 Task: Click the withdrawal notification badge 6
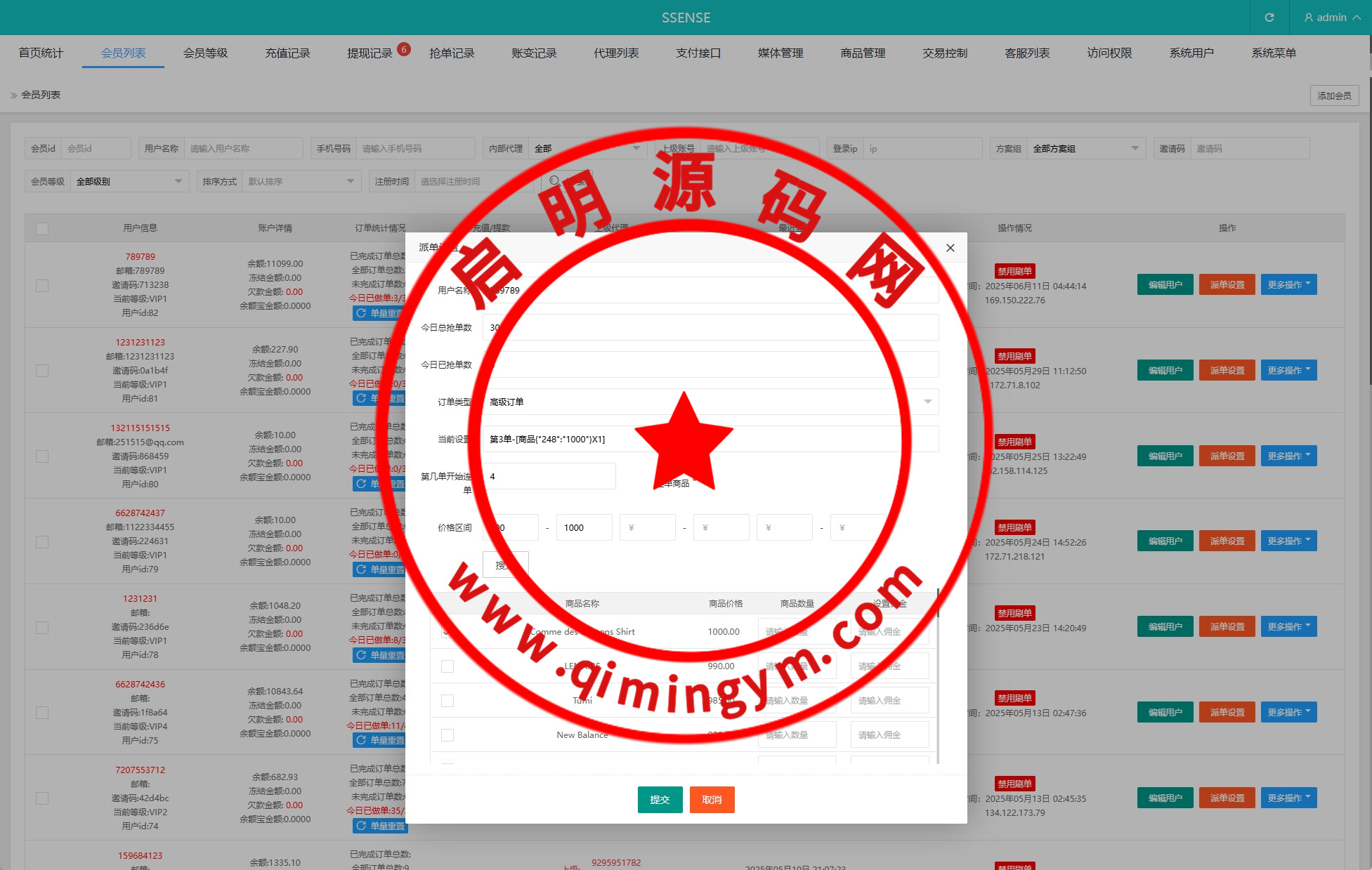pyautogui.click(x=404, y=49)
